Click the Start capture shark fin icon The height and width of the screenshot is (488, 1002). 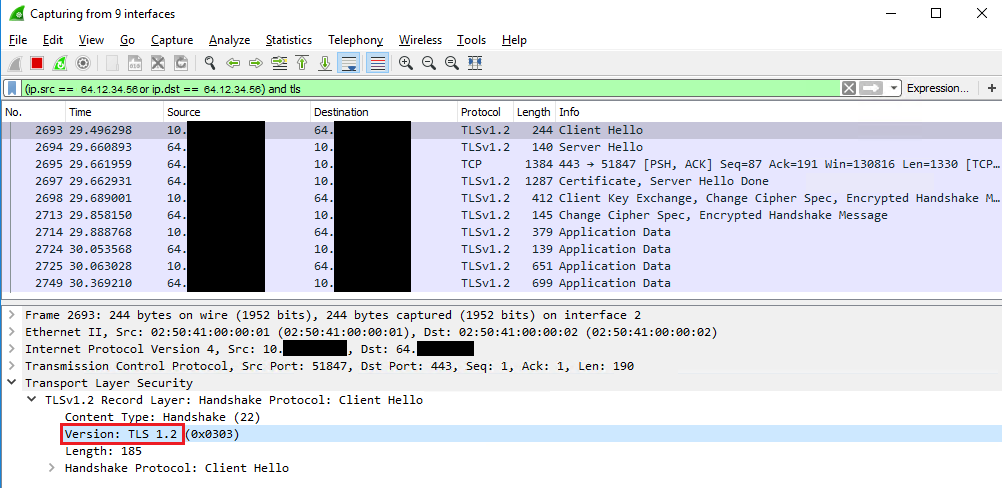click(17, 63)
